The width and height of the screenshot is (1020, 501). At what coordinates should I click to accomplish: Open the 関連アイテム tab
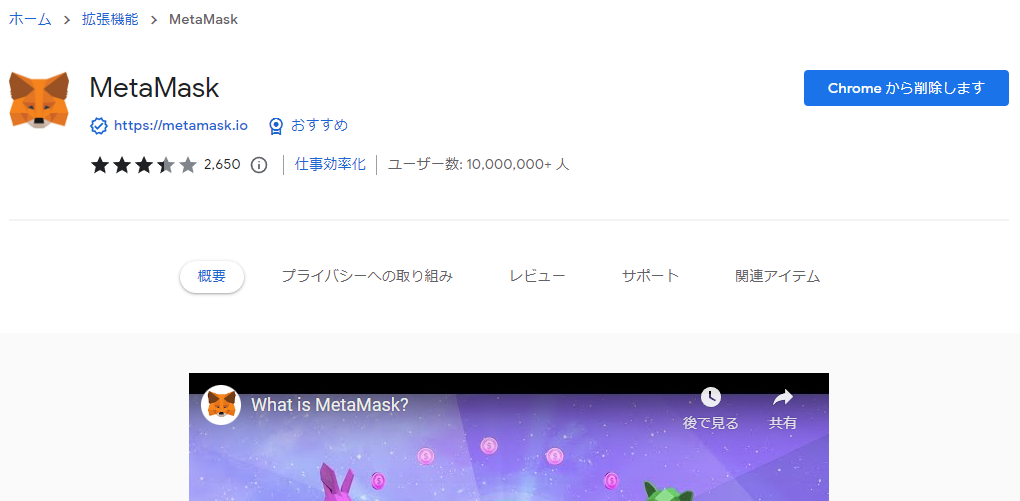pyautogui.click(x=777, y=277)
